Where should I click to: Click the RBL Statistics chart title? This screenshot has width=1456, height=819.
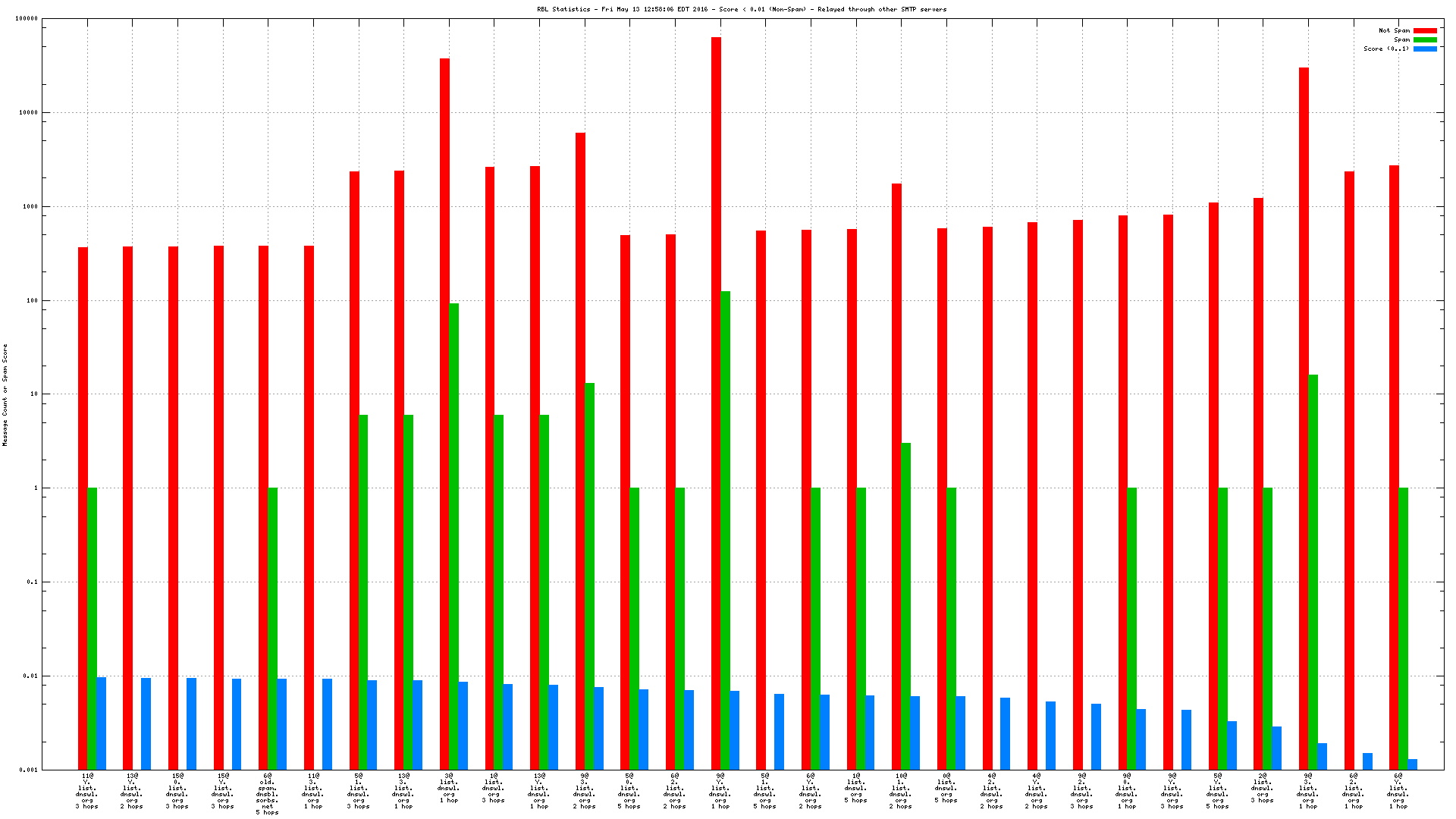pyautogui.click(x=742, y=9)
